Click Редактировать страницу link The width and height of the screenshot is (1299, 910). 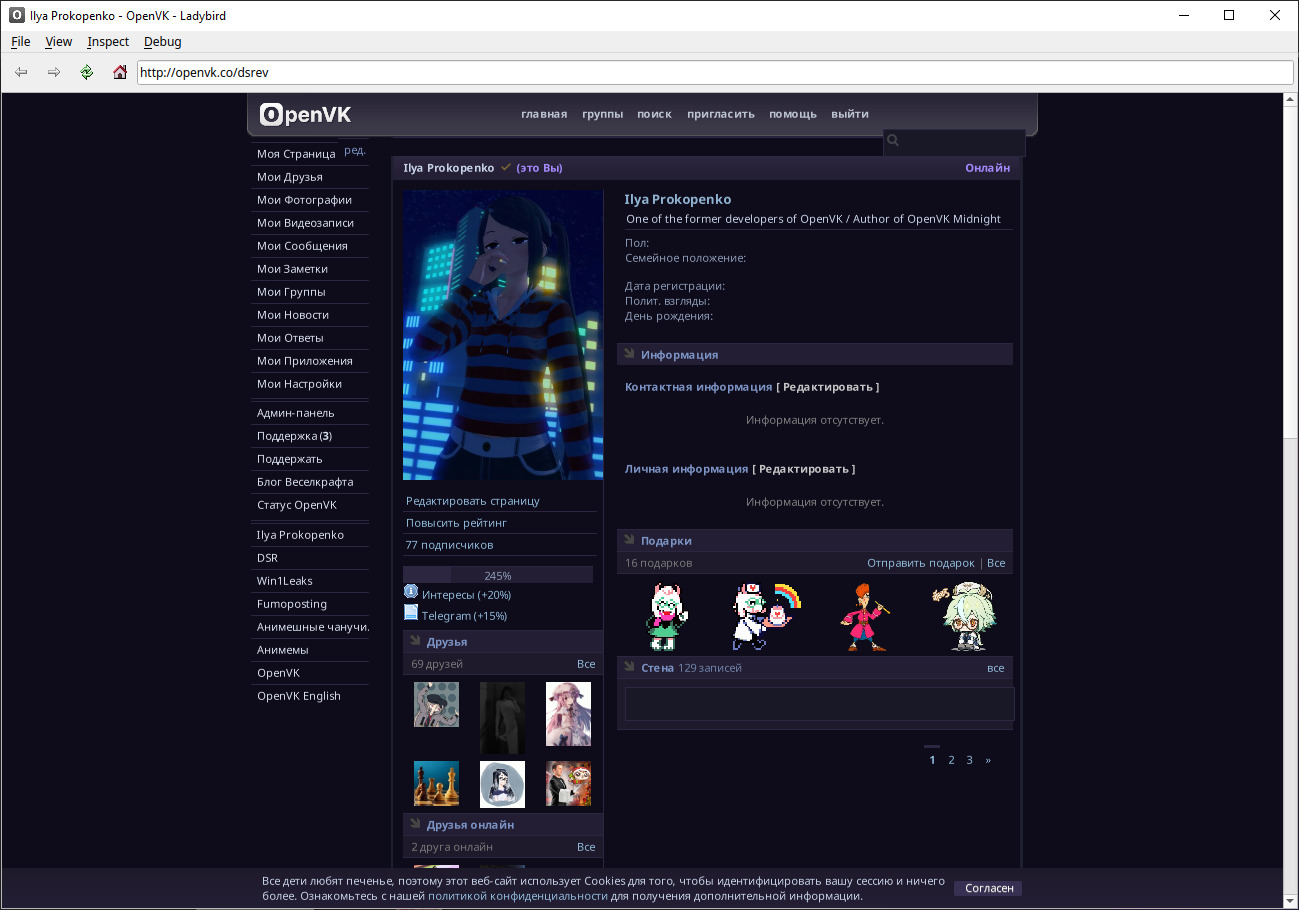[472, 501]
